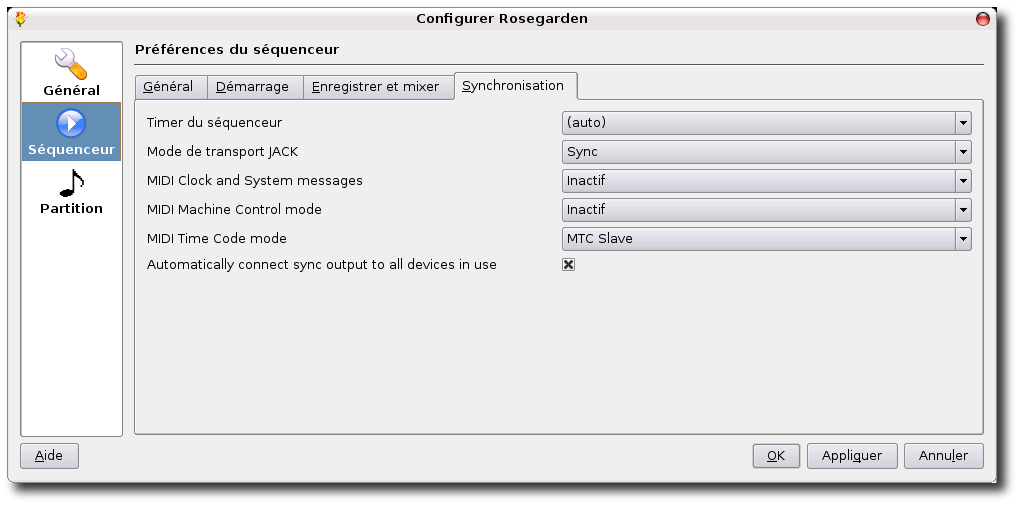The width and height of the screenshot is (1020, 506).
Task: Expand MIDI Machine Control mode dropdown
Action: coord(766,209)
